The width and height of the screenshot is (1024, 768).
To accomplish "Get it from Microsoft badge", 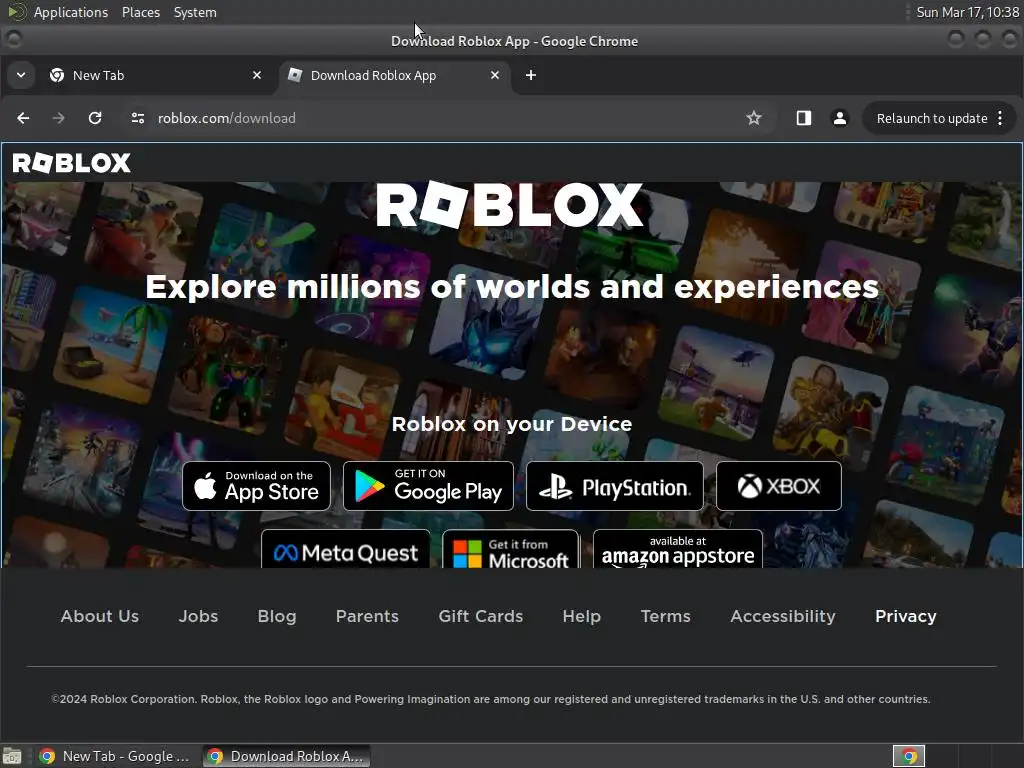I will tap(511, 549).
